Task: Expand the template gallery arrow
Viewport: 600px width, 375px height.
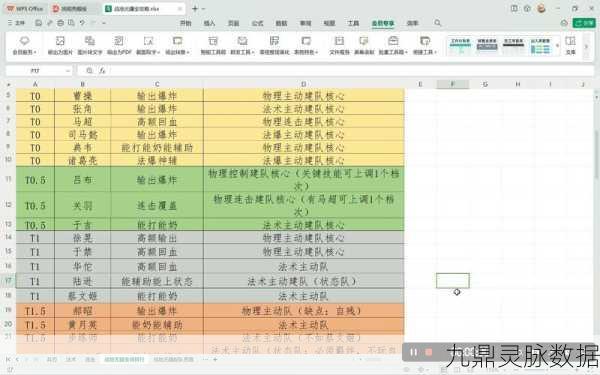Action: (557, 46)
